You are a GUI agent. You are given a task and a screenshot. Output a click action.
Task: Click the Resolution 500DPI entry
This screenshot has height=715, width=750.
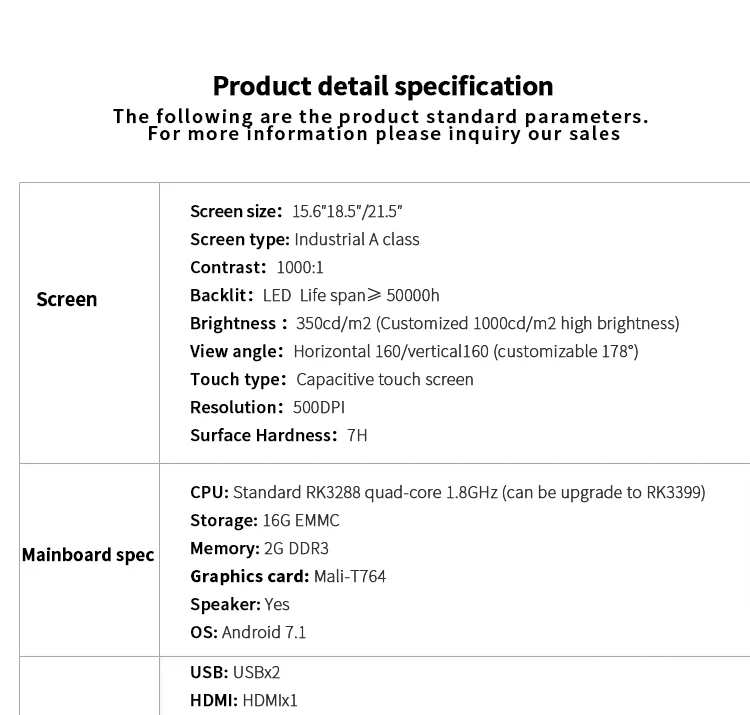click(x=268, y=407)
